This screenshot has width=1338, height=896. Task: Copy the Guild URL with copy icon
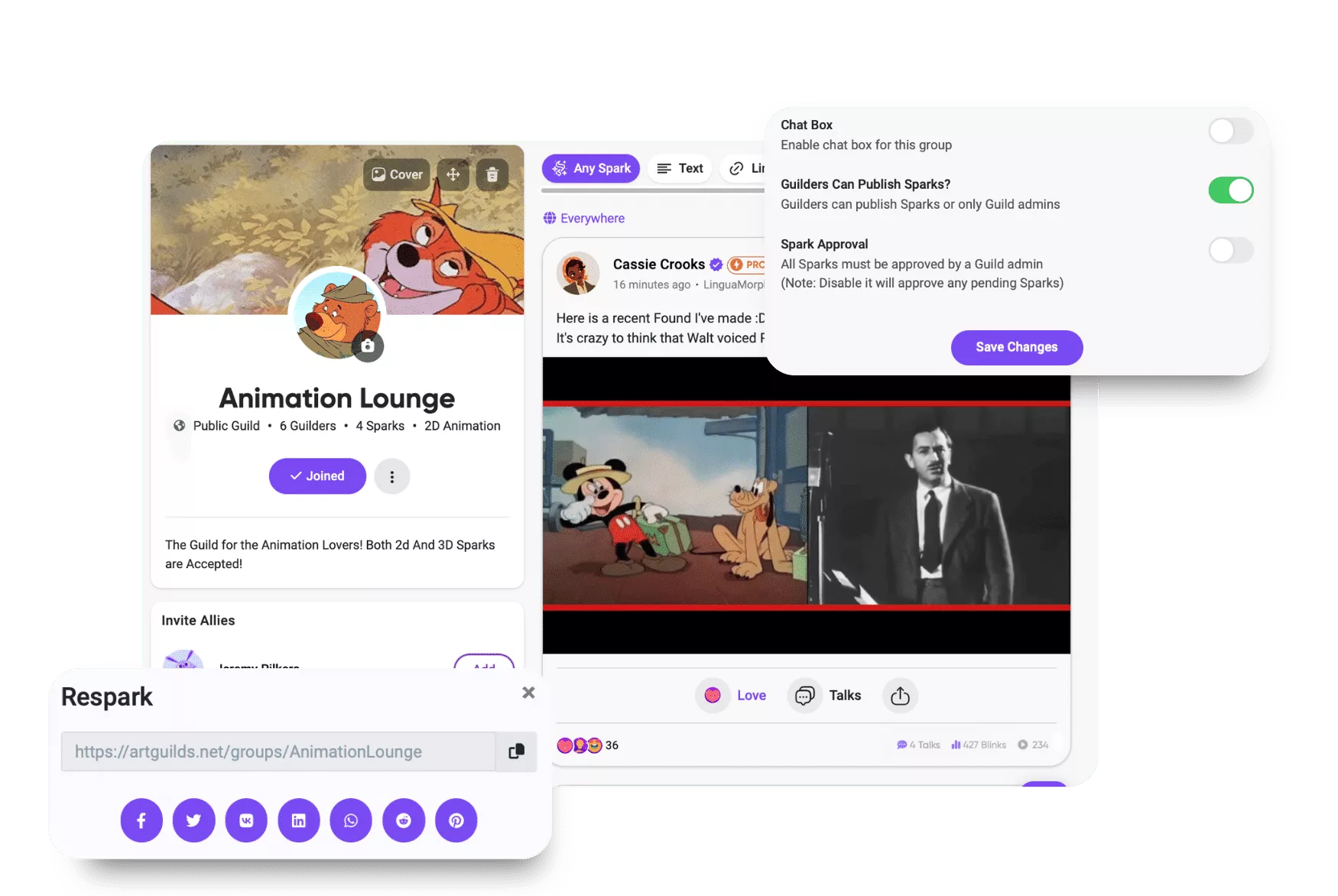[x=516, y=752]
